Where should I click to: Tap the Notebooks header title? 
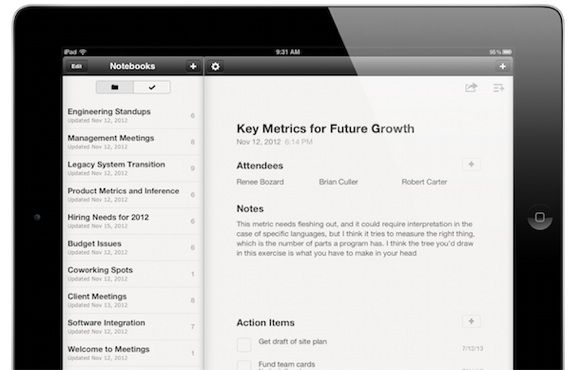tap(132, 66)
